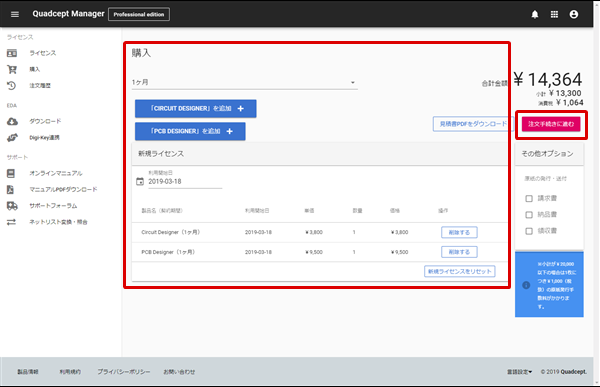The height and width of the screenshot is (387, 600).
Task: Add a PCB DESIGNER license
Action: click(x=190, y=131)
